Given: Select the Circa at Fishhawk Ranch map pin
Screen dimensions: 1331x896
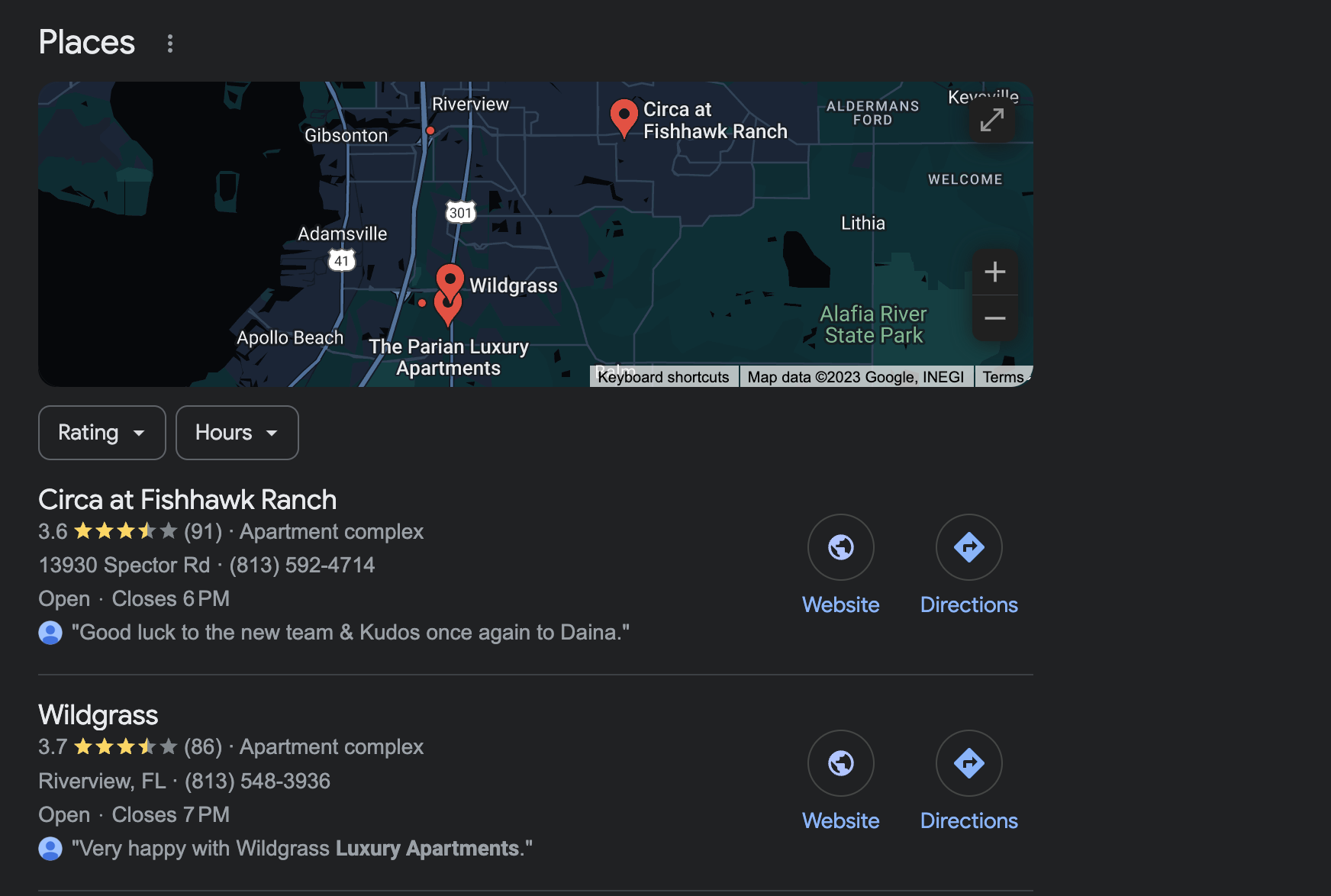Looking at the screenshot, I should click(x=624, y=118).
